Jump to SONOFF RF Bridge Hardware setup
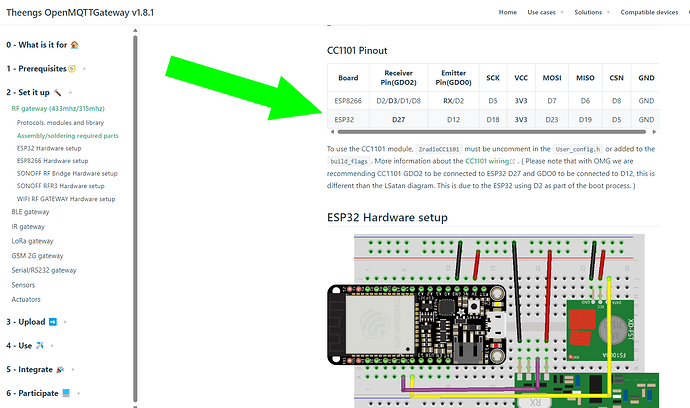 pos(67,173)
